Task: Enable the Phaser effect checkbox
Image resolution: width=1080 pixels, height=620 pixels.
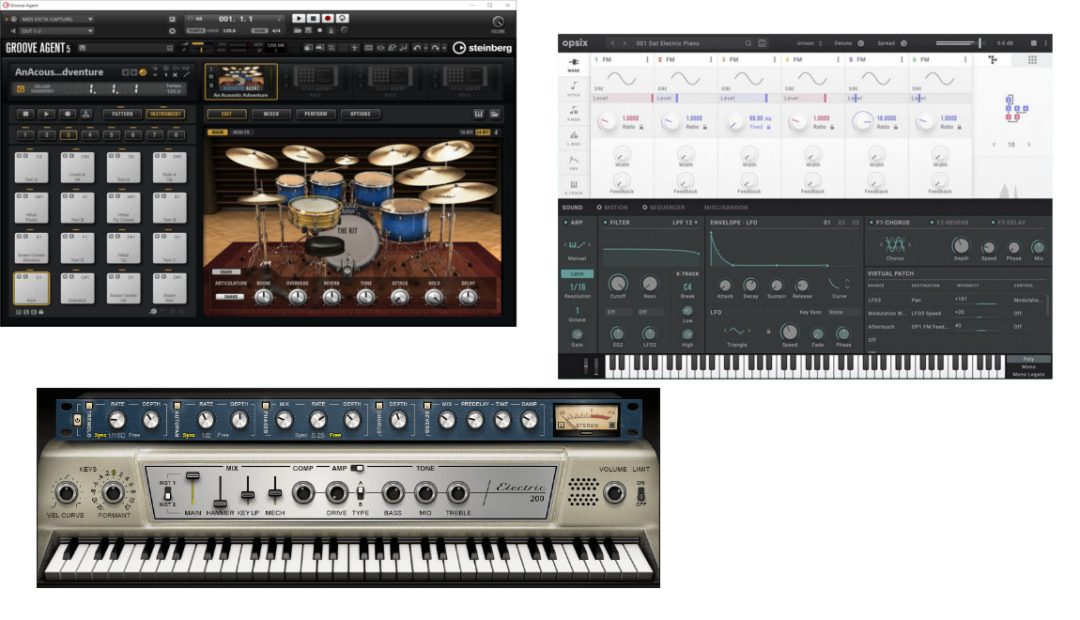Action: (x=266, y=405)
